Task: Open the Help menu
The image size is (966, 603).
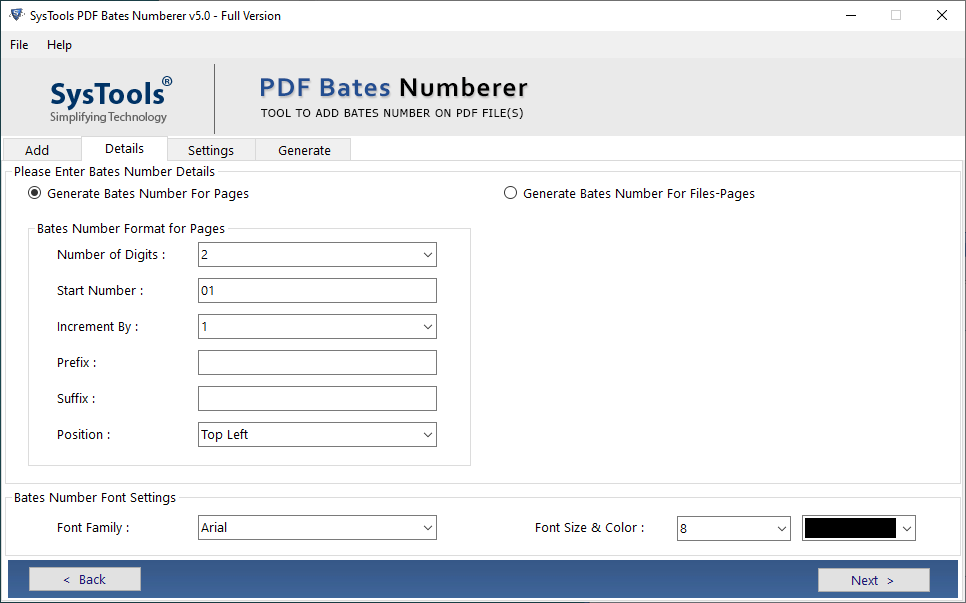Action: tap(59, 45)
